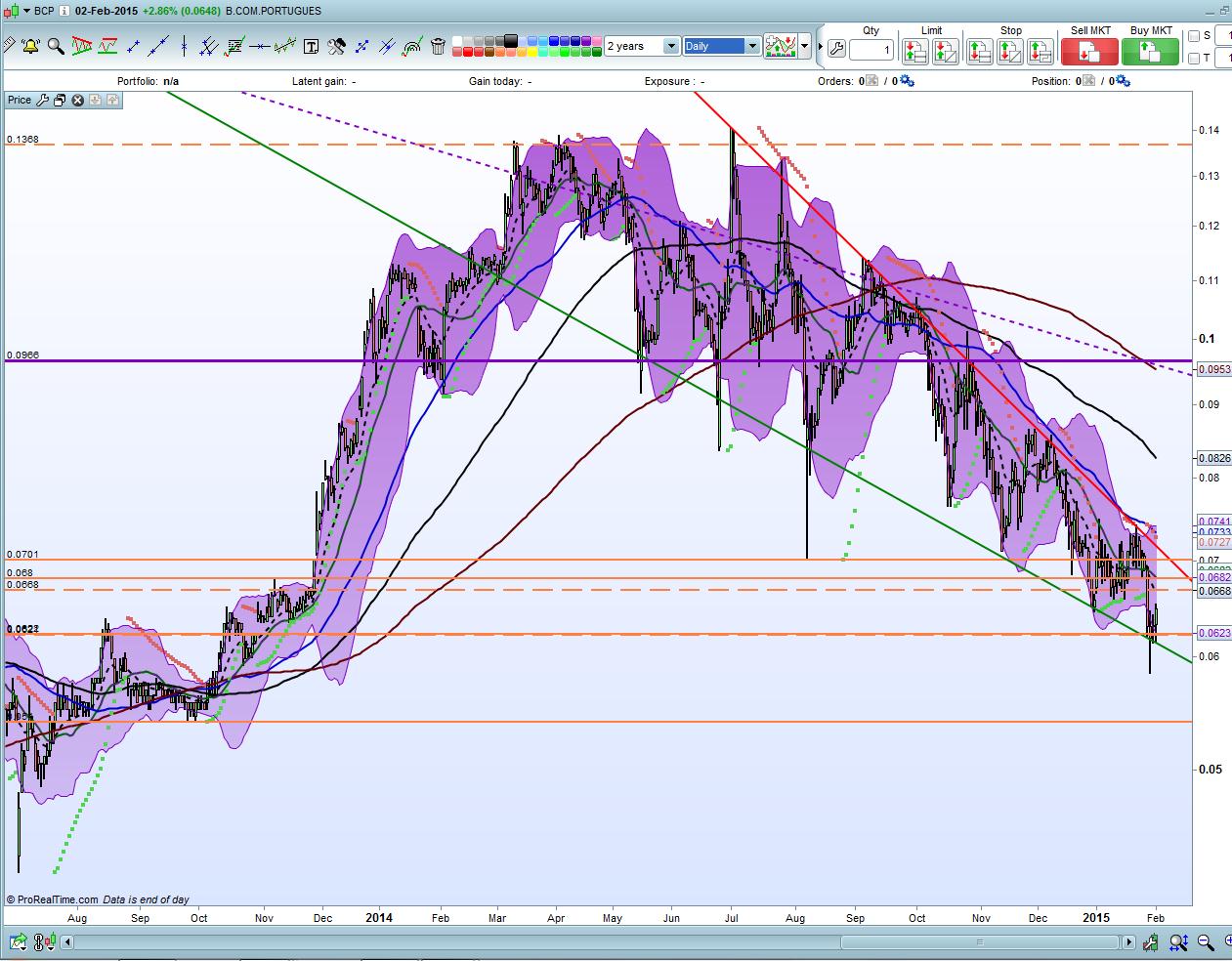1232x961 pixels.
Task: Open the order settings wrench icon
Action: 835,48
